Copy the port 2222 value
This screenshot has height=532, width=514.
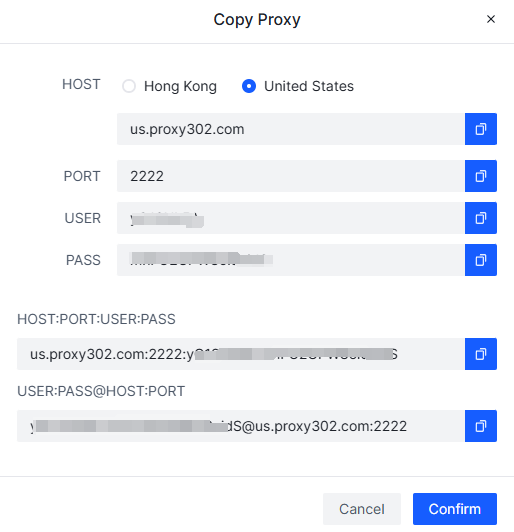click(x=481, y=176)
